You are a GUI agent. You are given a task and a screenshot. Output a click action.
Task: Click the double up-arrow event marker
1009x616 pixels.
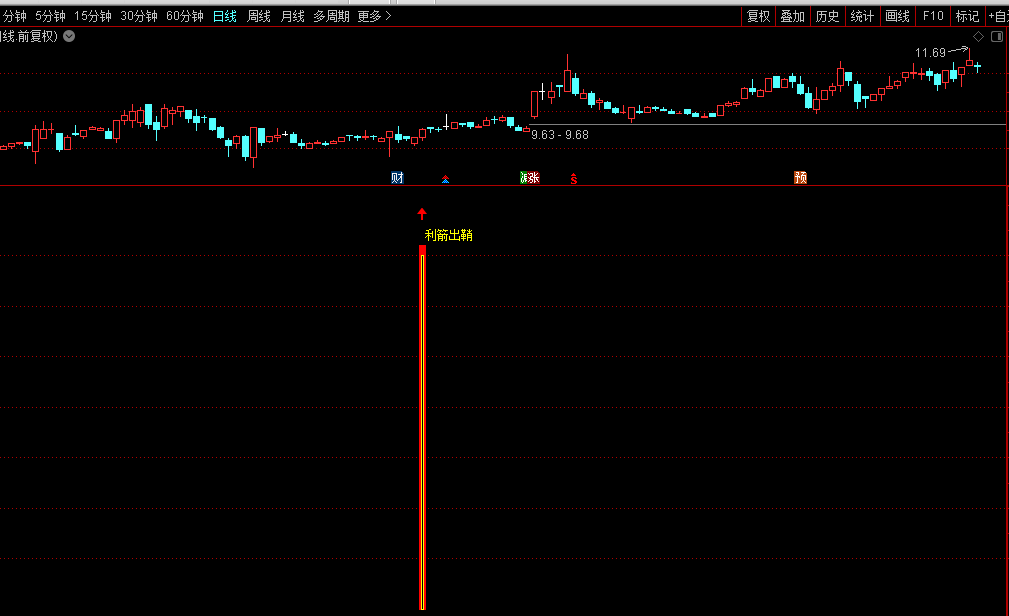click(446, 179)
